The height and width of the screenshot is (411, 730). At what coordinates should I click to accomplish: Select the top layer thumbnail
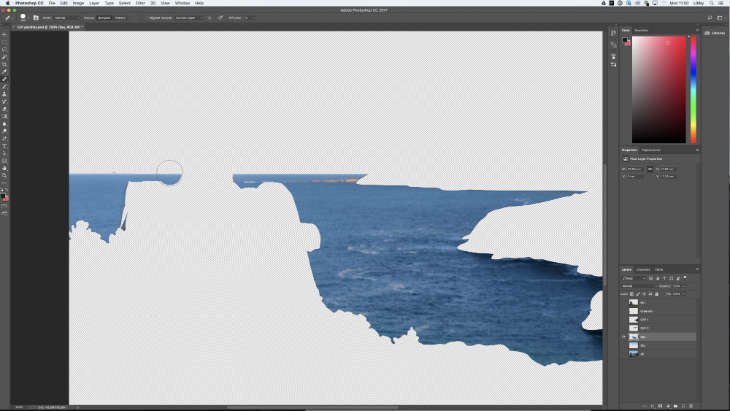[x=634, y=302]
